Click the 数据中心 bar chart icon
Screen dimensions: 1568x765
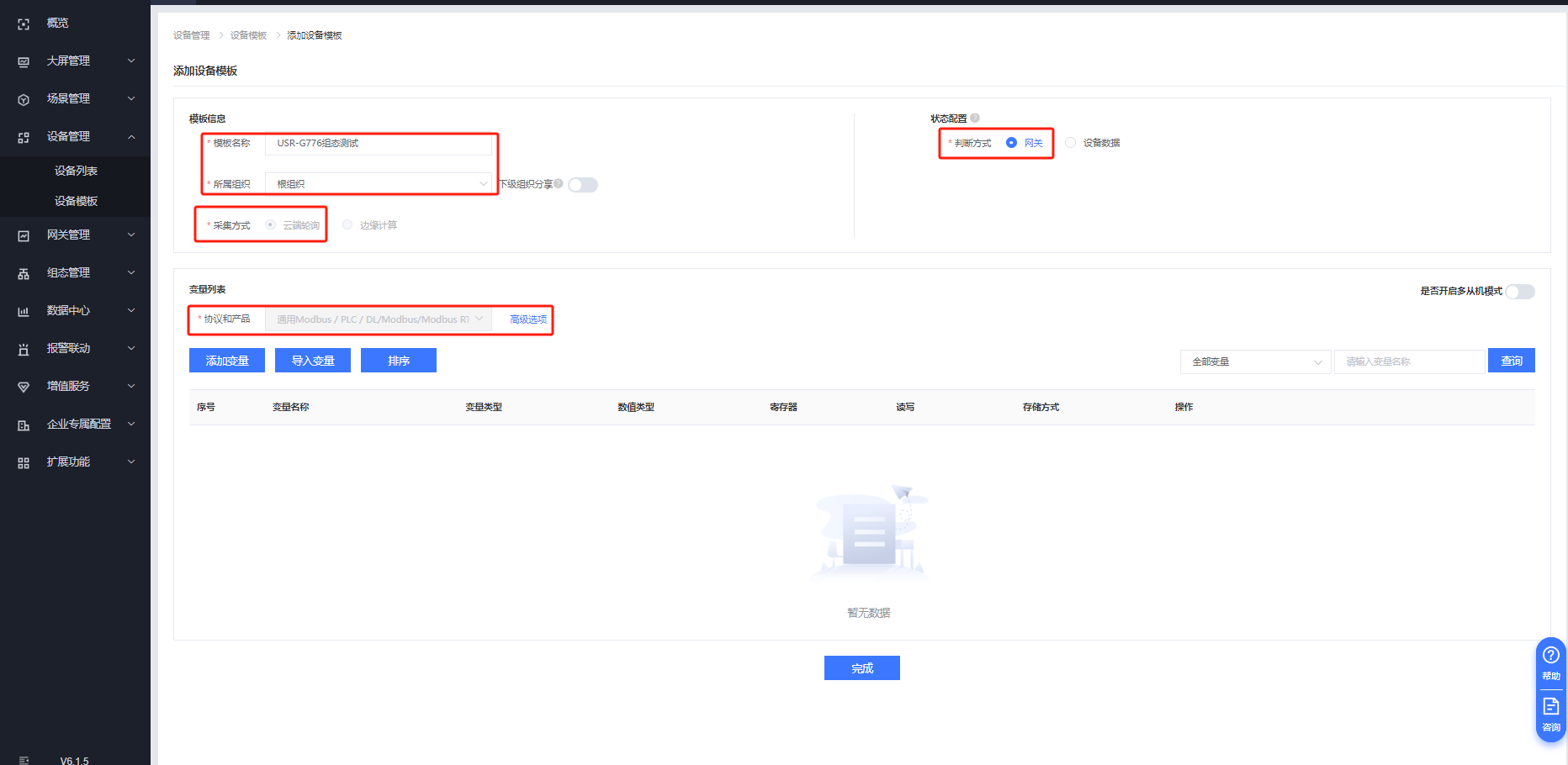click(24, 312)
